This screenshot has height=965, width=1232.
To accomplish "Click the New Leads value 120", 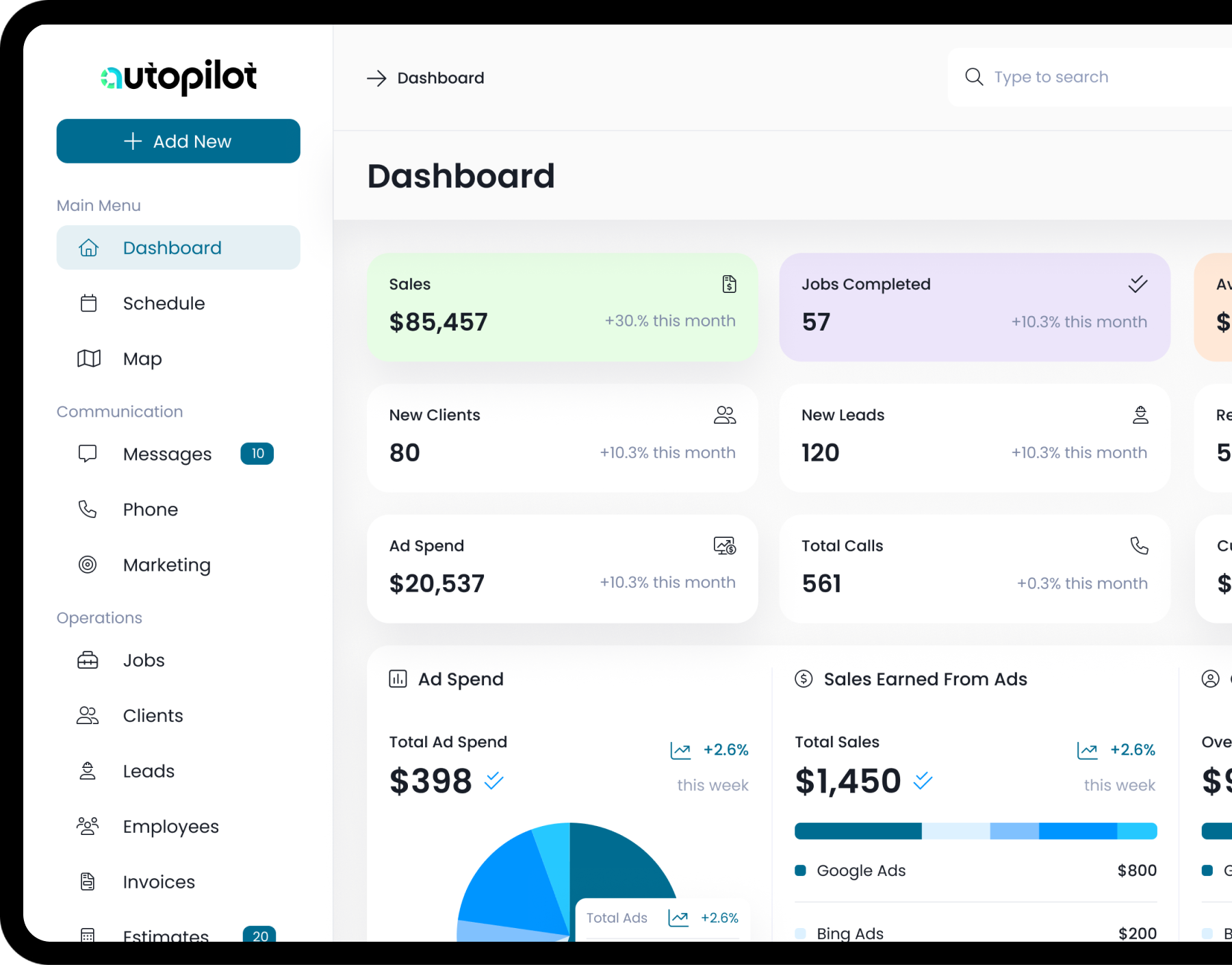I will click(x=820, y=452).
